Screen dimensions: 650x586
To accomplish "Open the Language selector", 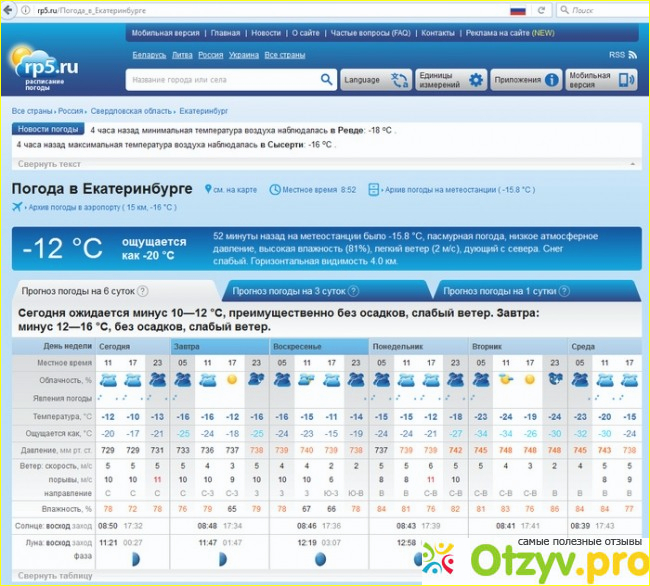I will point(374,80).
